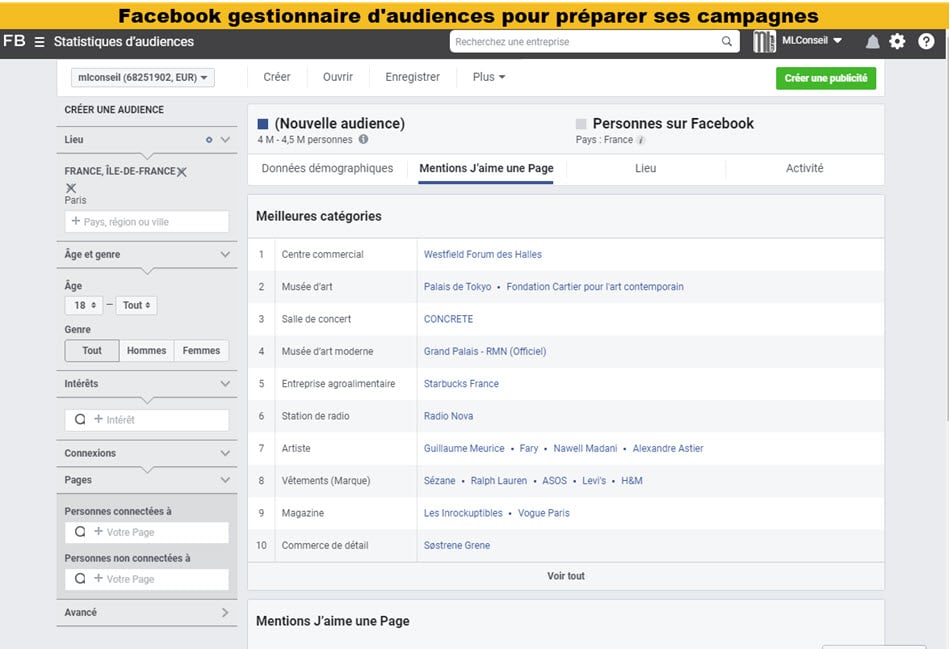Open Alexandre Astier link
The width and height of the screenshot is (950, 649).
click(668, 448)
